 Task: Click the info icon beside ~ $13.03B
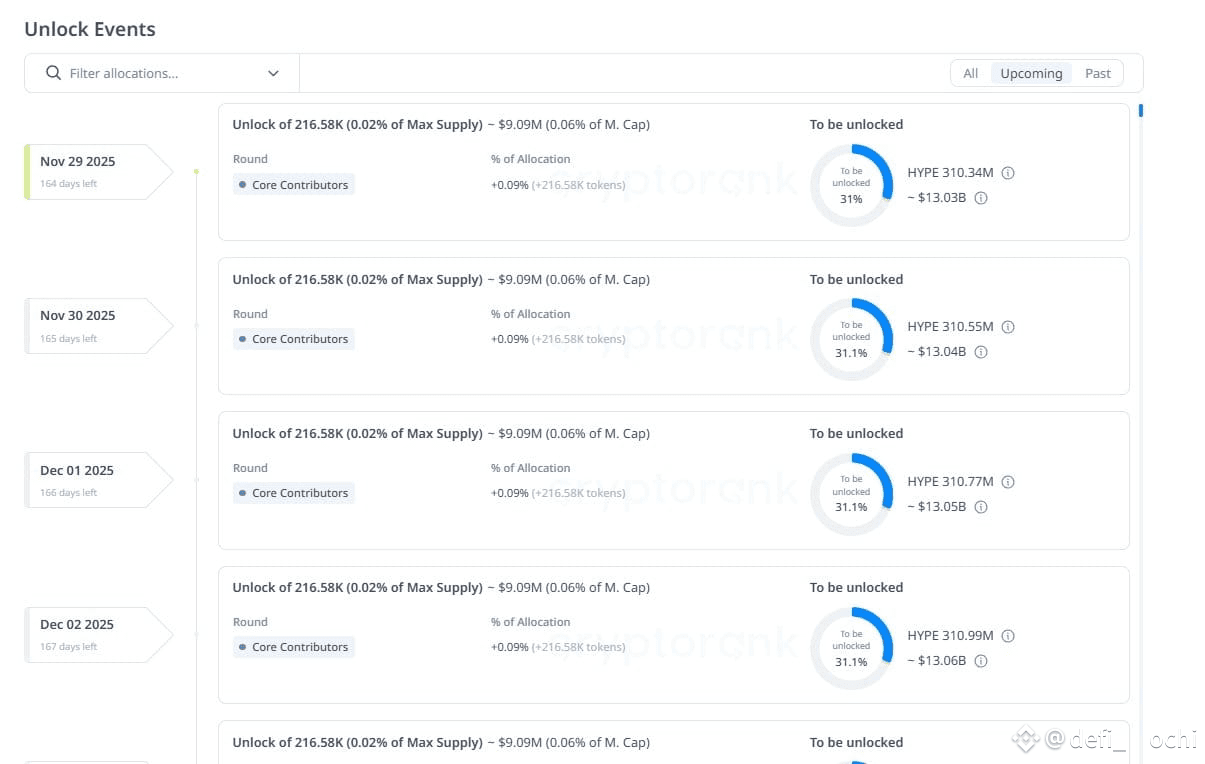(x=981, y=198)
